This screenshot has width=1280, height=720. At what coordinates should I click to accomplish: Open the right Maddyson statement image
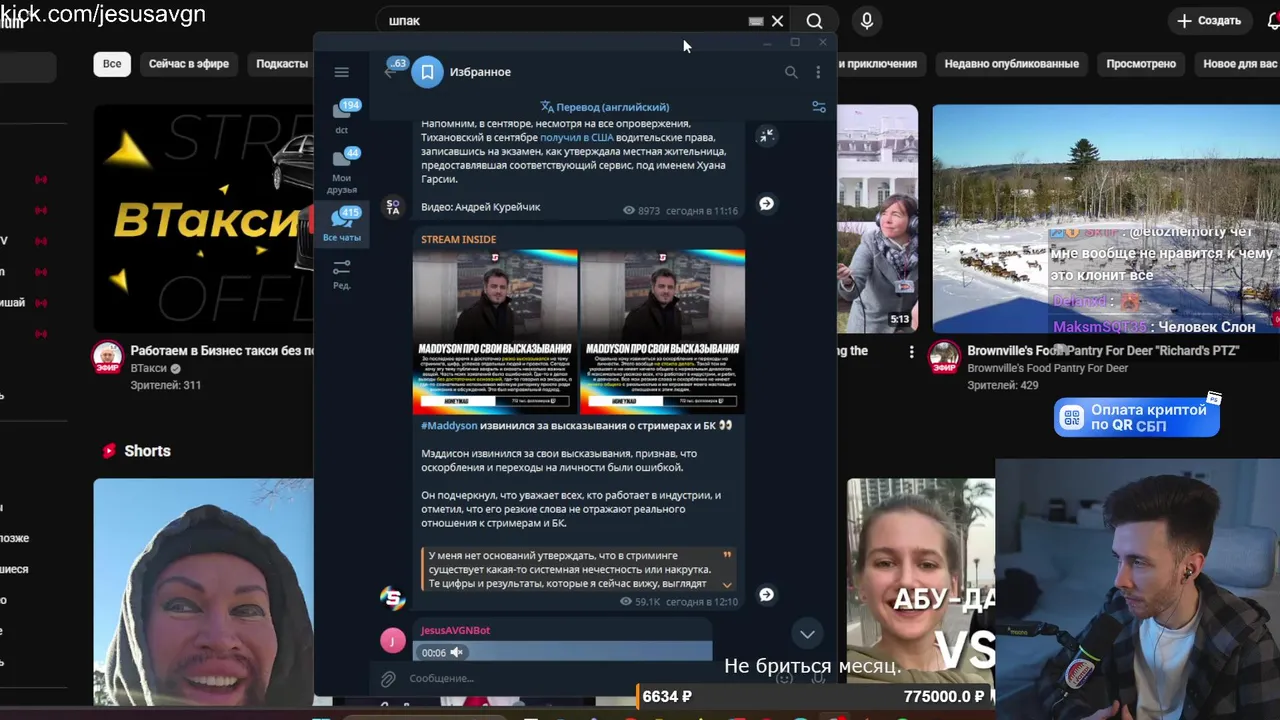click(662, 331)
